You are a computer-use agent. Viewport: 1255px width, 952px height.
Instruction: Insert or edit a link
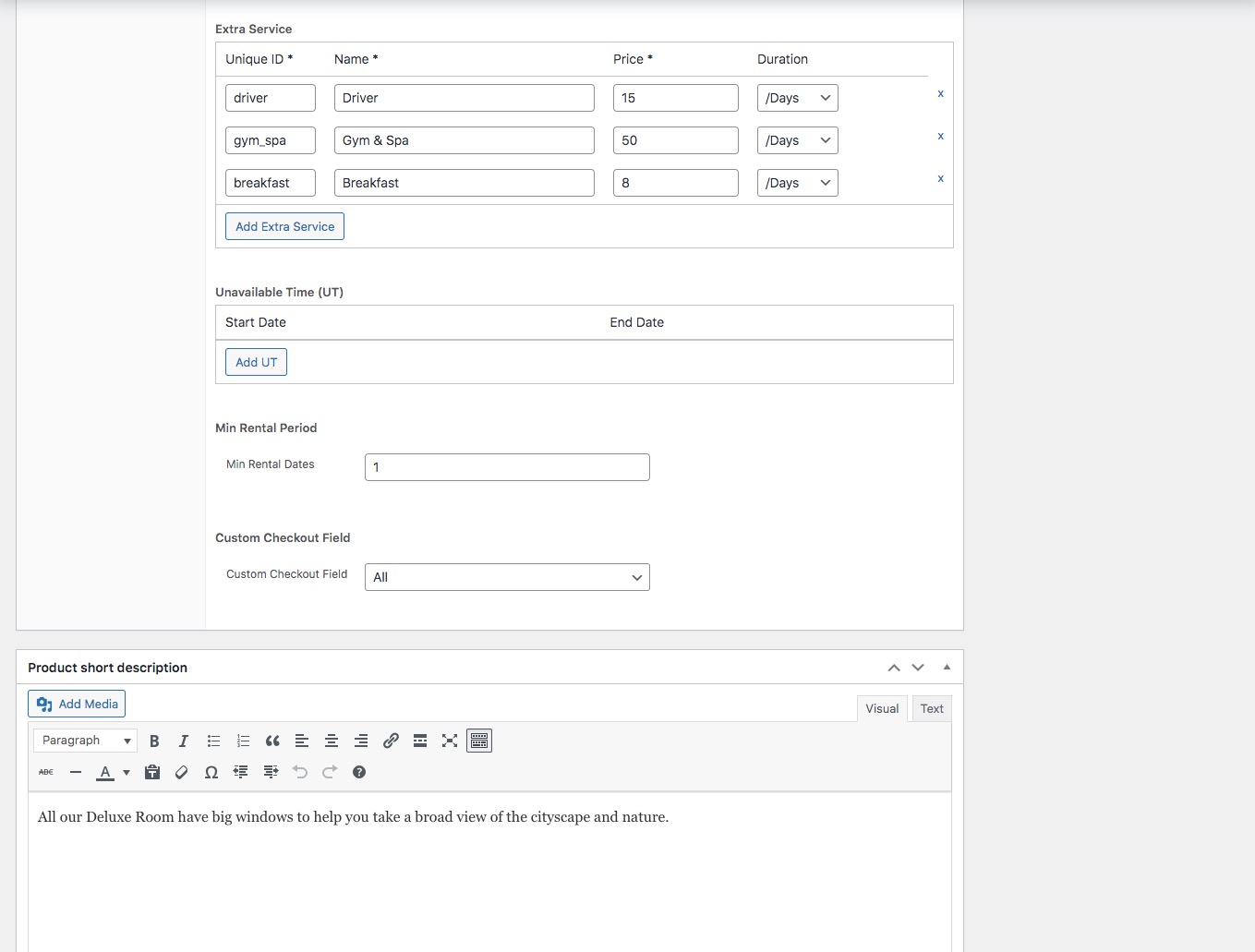click(x=391, y=741)
